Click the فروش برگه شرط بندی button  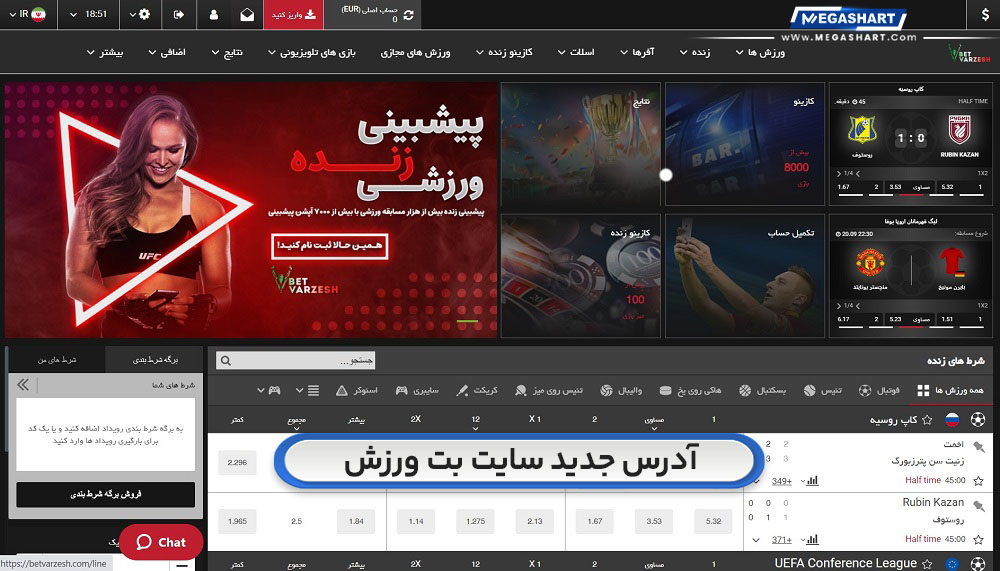click(x=105, y=494)
